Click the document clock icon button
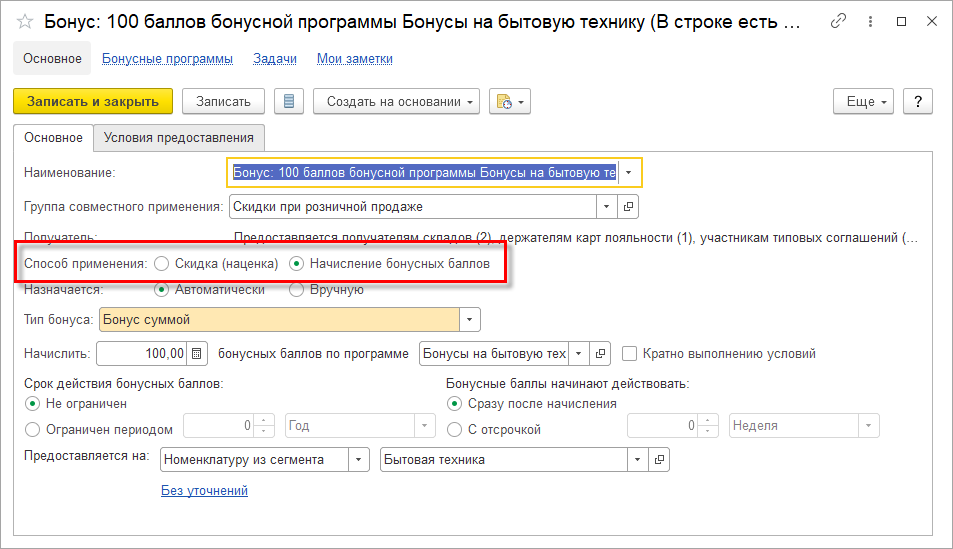Screen dimensions: 953x549 point(509,101)
